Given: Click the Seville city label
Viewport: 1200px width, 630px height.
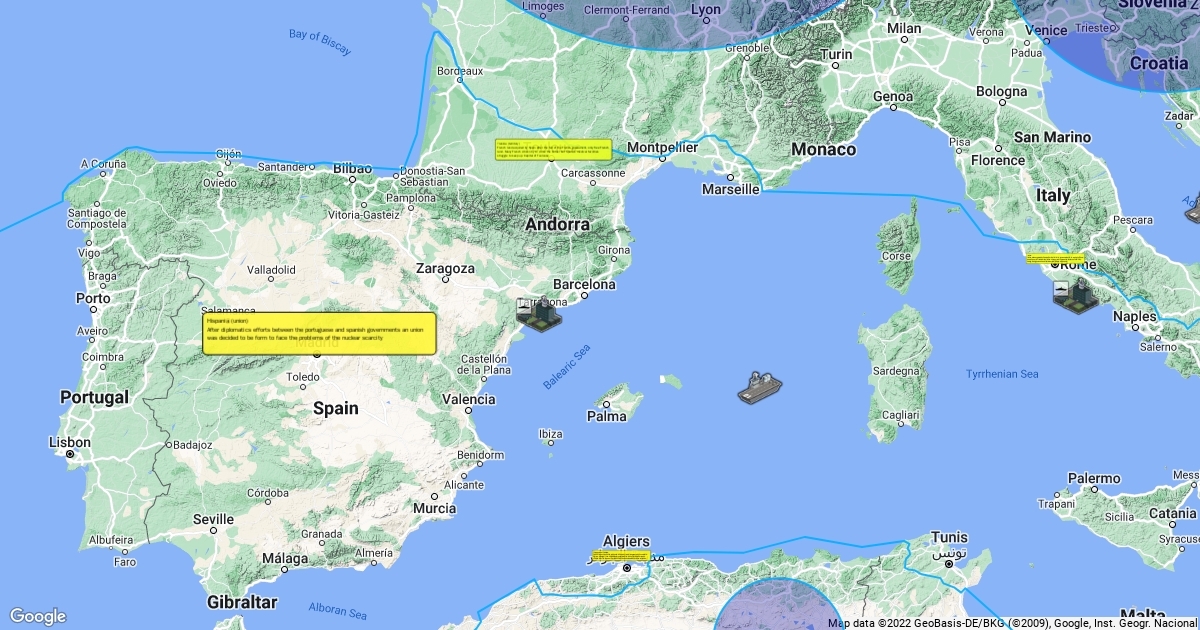Looking at the screenshot, I should (x=214, y=519).
